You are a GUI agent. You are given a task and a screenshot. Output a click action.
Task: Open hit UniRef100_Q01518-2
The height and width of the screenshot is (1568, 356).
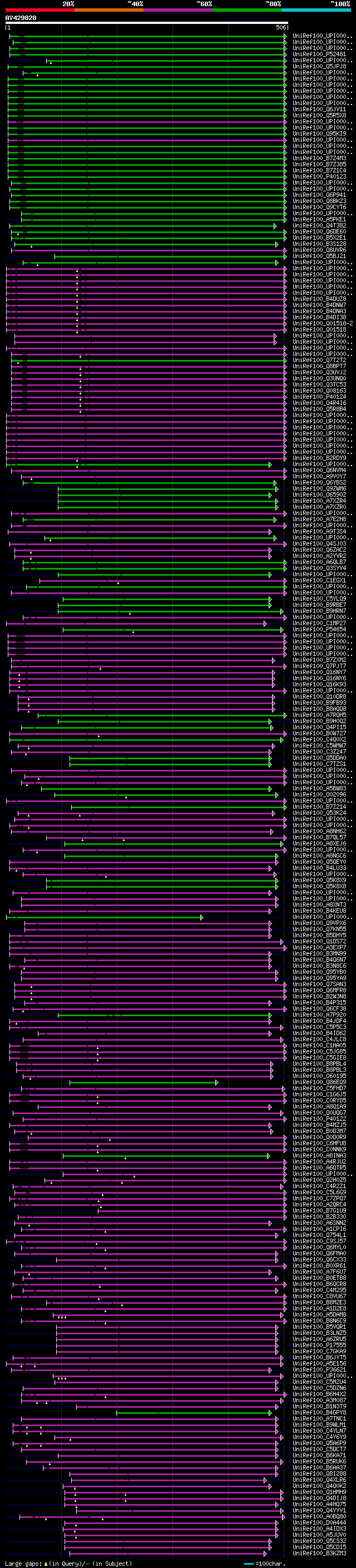tap(323, 323)
